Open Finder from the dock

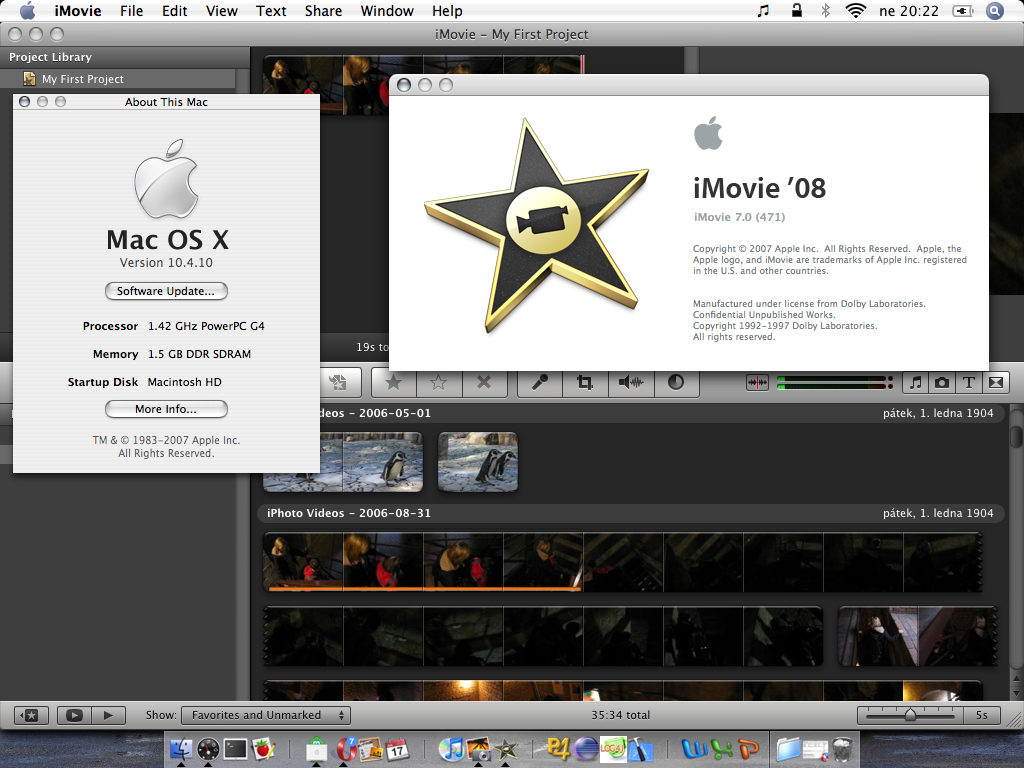point(181,748)
